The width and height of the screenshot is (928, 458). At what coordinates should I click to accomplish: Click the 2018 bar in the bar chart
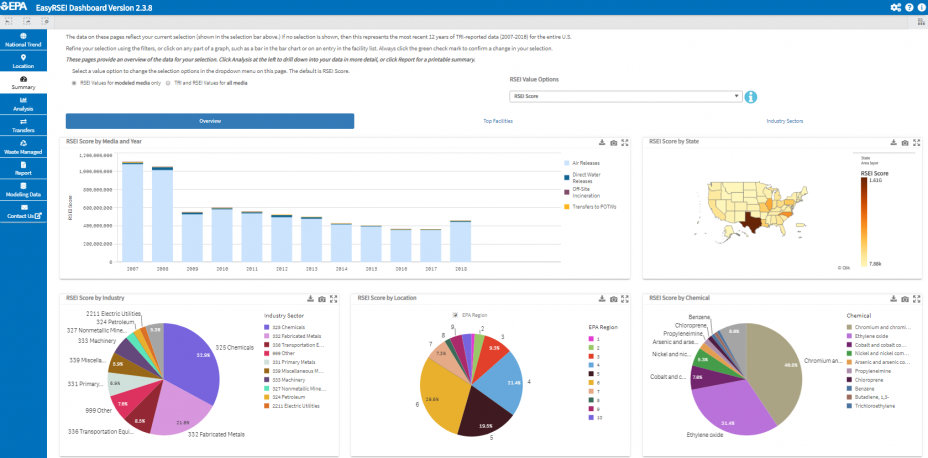point(460,241)
